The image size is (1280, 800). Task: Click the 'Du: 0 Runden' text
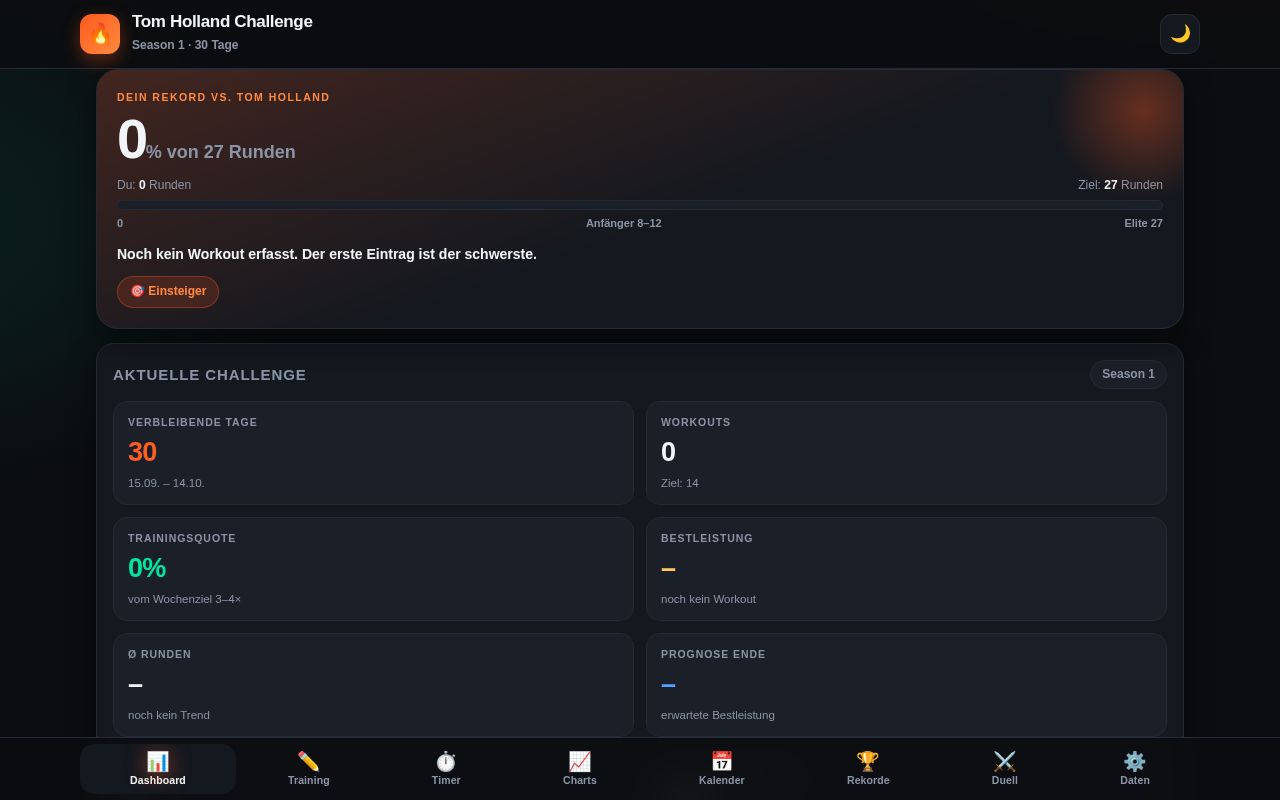[154, 185]
